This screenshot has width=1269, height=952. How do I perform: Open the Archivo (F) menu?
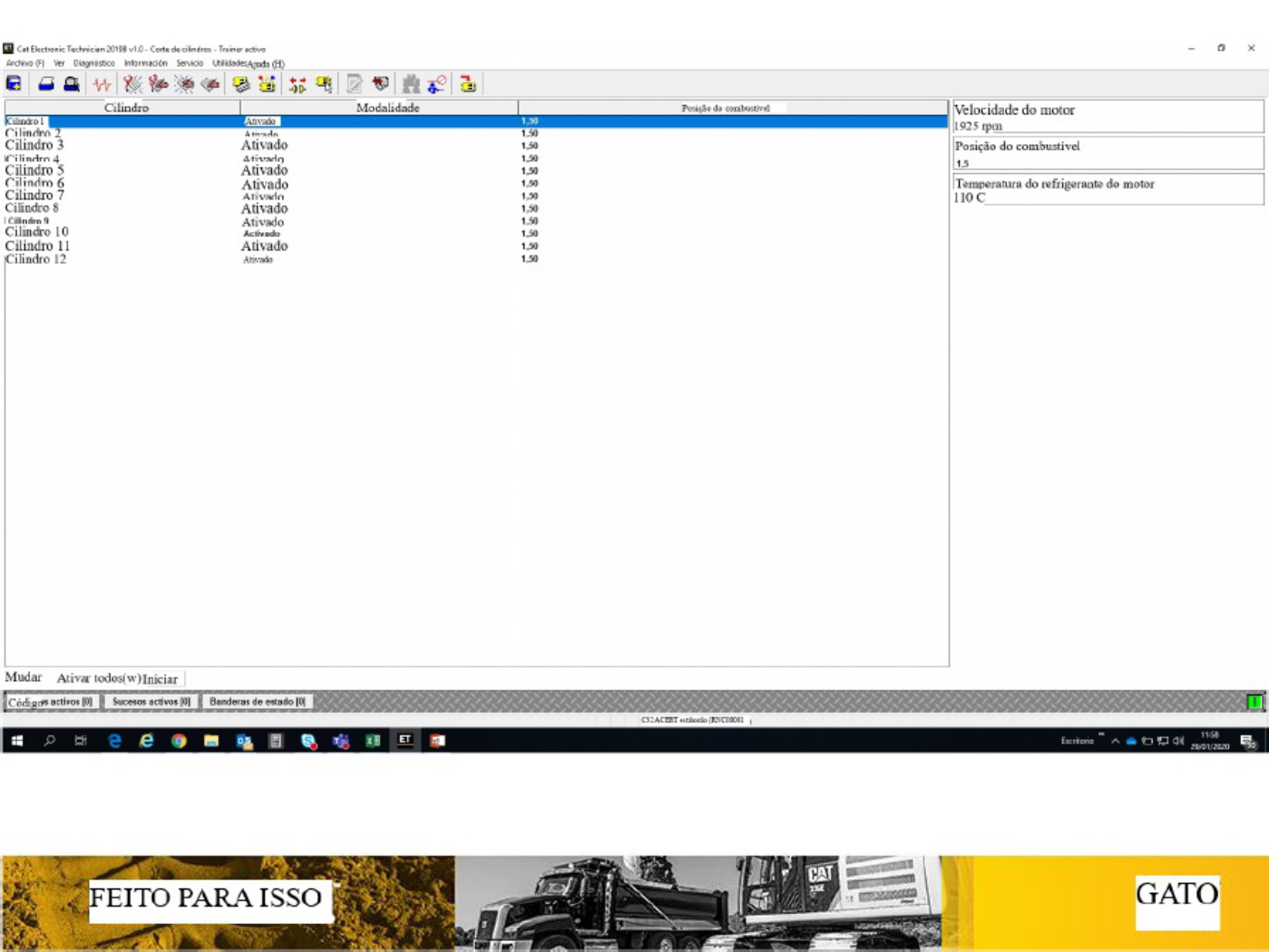(x=25, y=63)
